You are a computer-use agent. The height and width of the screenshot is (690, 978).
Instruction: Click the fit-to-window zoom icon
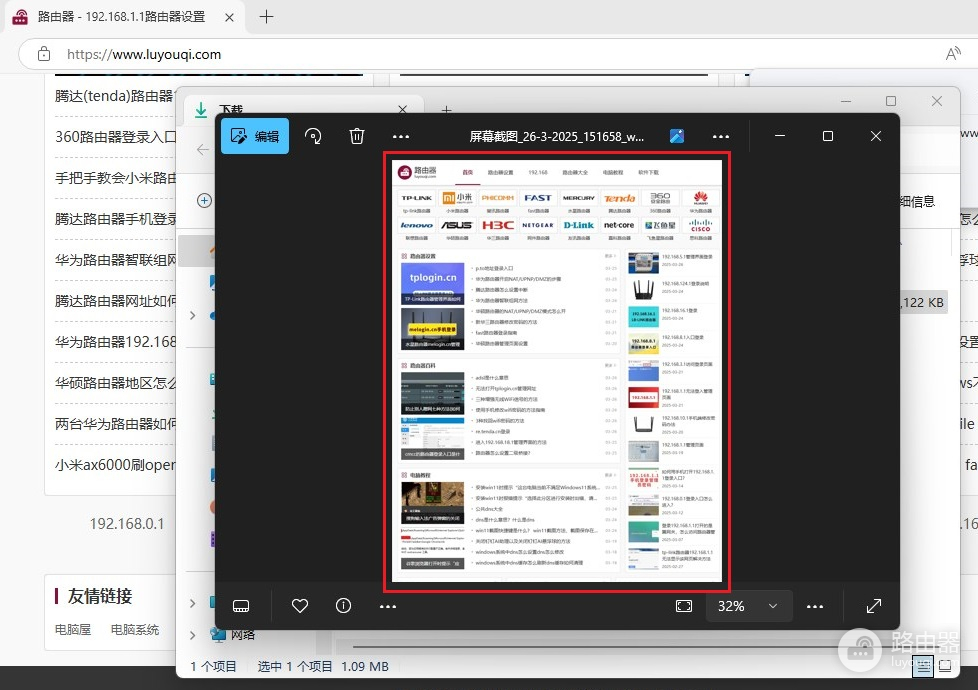[x=684, y=606]
